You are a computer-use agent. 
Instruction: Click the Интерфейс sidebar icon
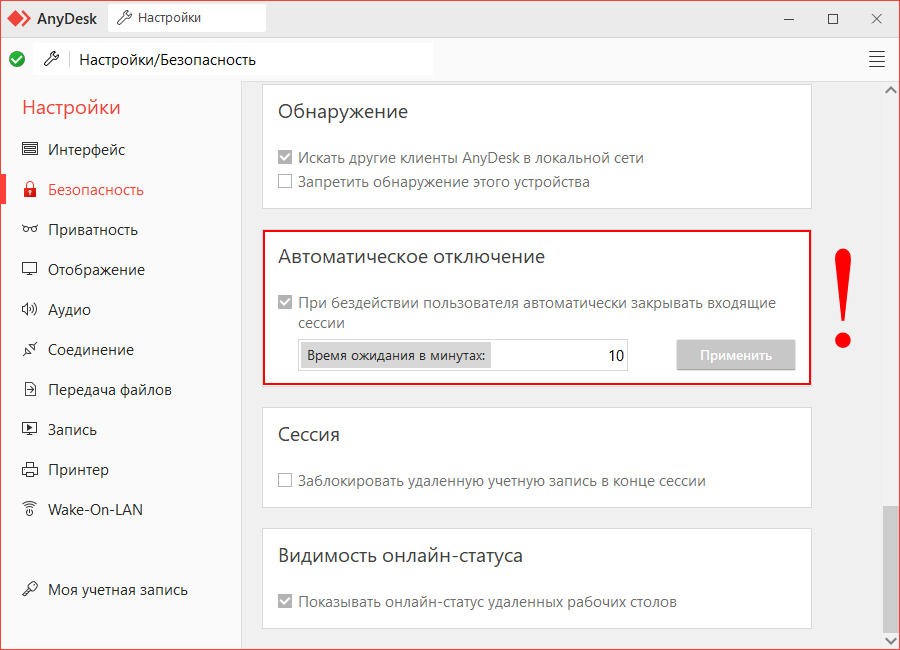point(30,150)
